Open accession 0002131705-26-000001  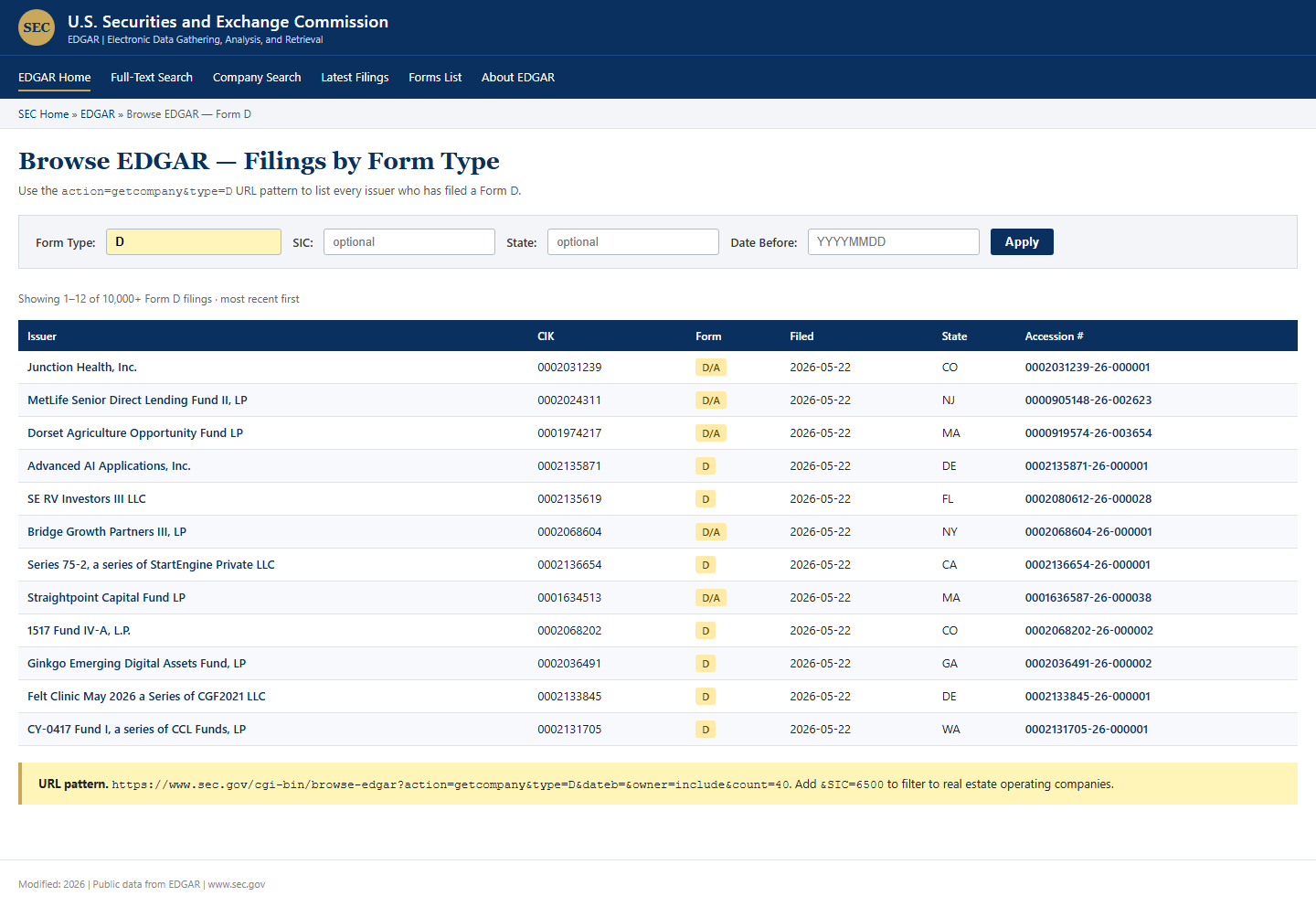click(x=1087, y=730)
